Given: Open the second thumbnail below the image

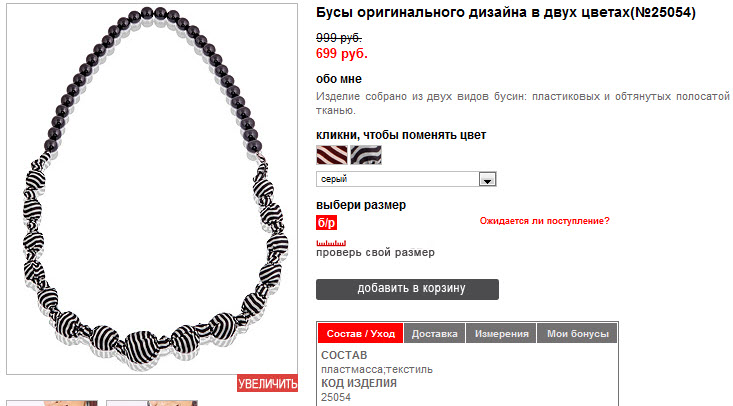Looking at the screenshot, I should [152, 403].
